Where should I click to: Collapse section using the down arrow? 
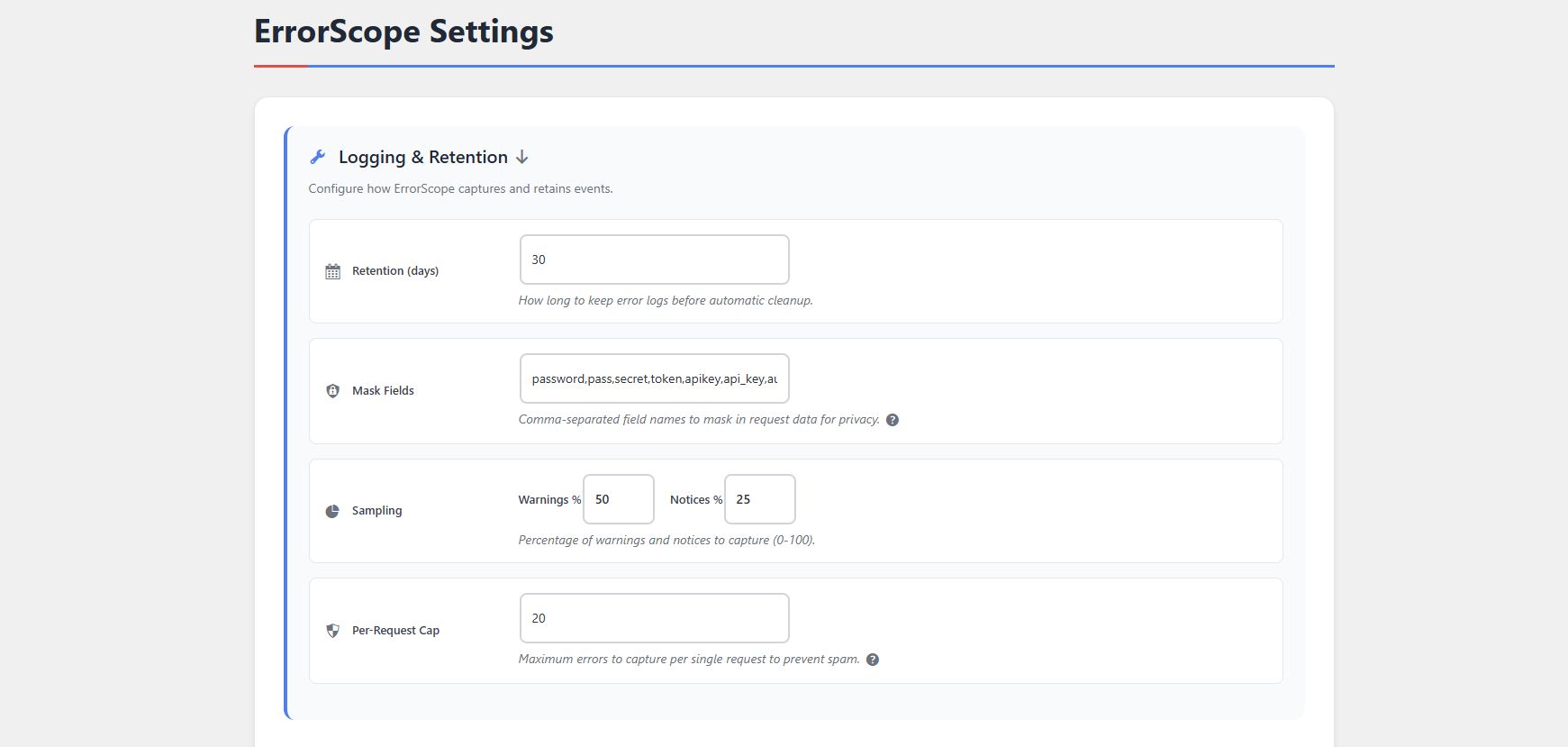pos(522,157)
